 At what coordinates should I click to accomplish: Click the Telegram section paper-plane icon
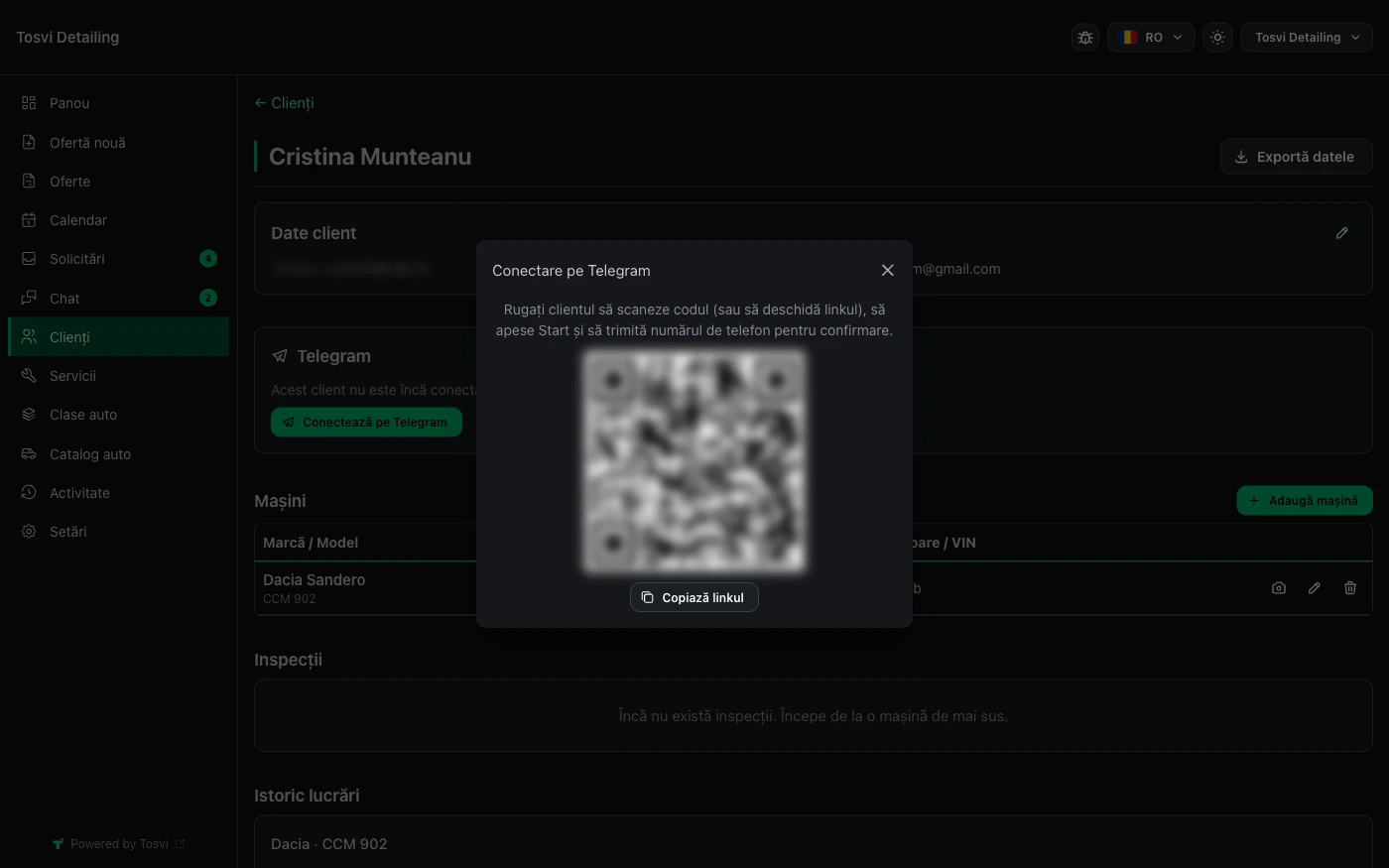pyautogui.click(x=280, y=356)
